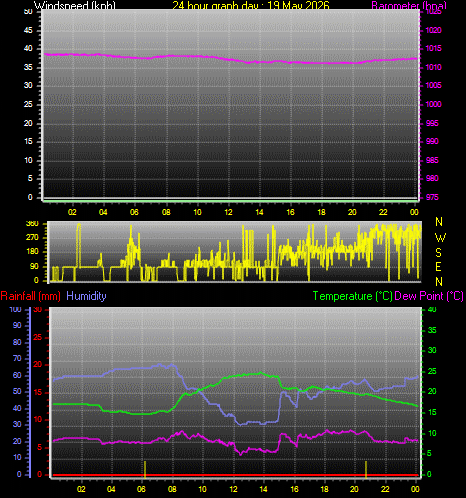Click the 980 value on the barometer axis
466x498 pixels.
point(432,178)
